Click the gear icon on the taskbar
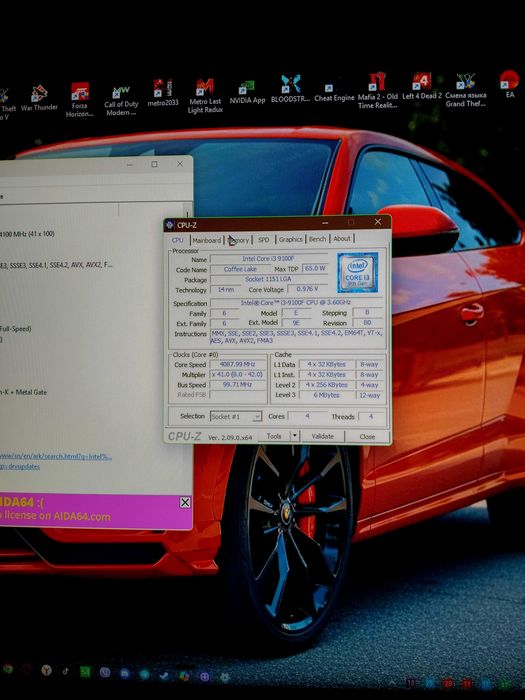 225,677
